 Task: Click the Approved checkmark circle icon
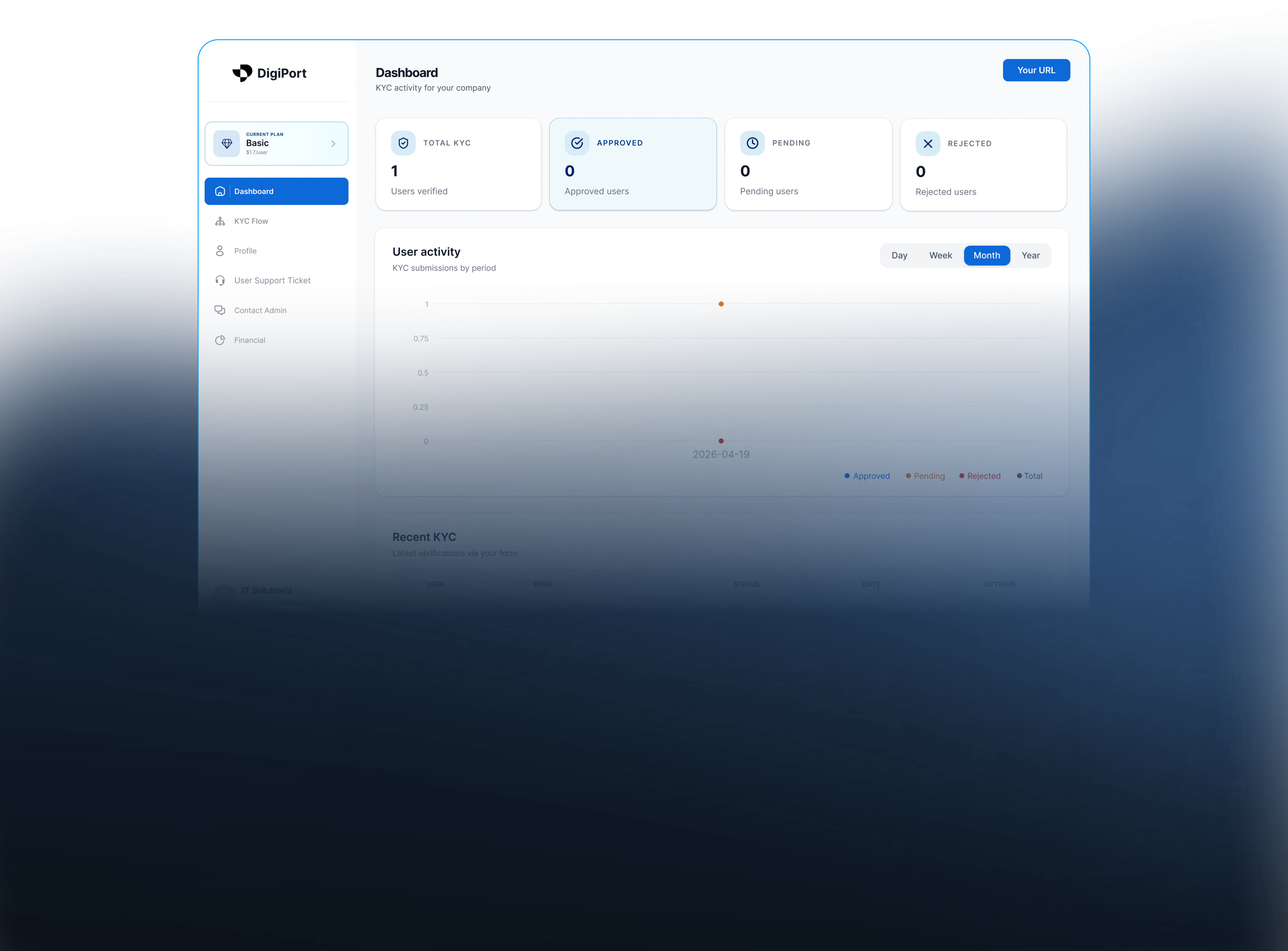pos(577,143)
